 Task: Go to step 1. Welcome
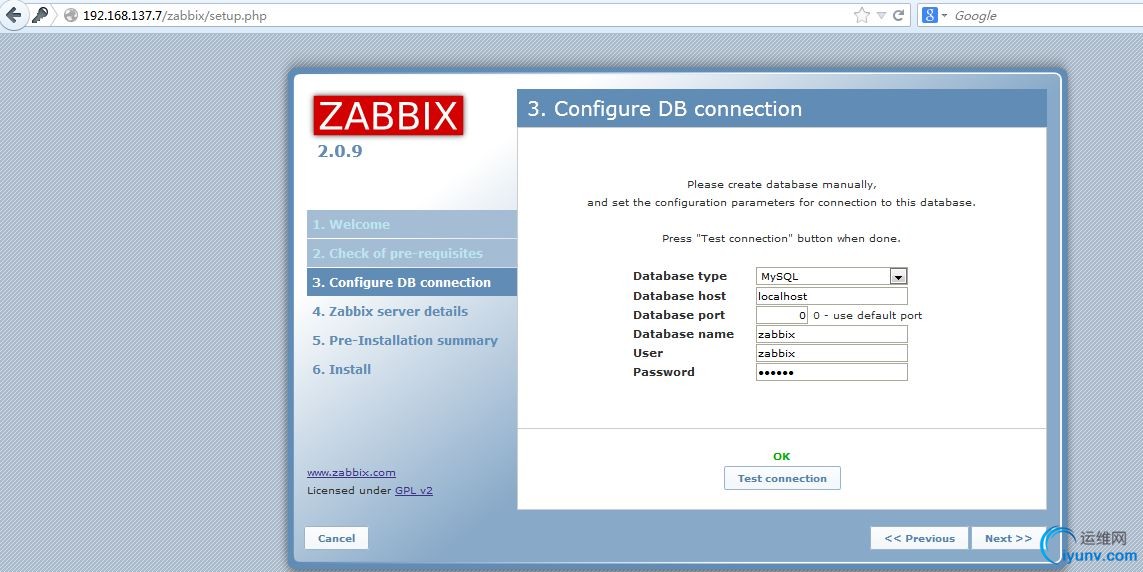pos(412,224)
